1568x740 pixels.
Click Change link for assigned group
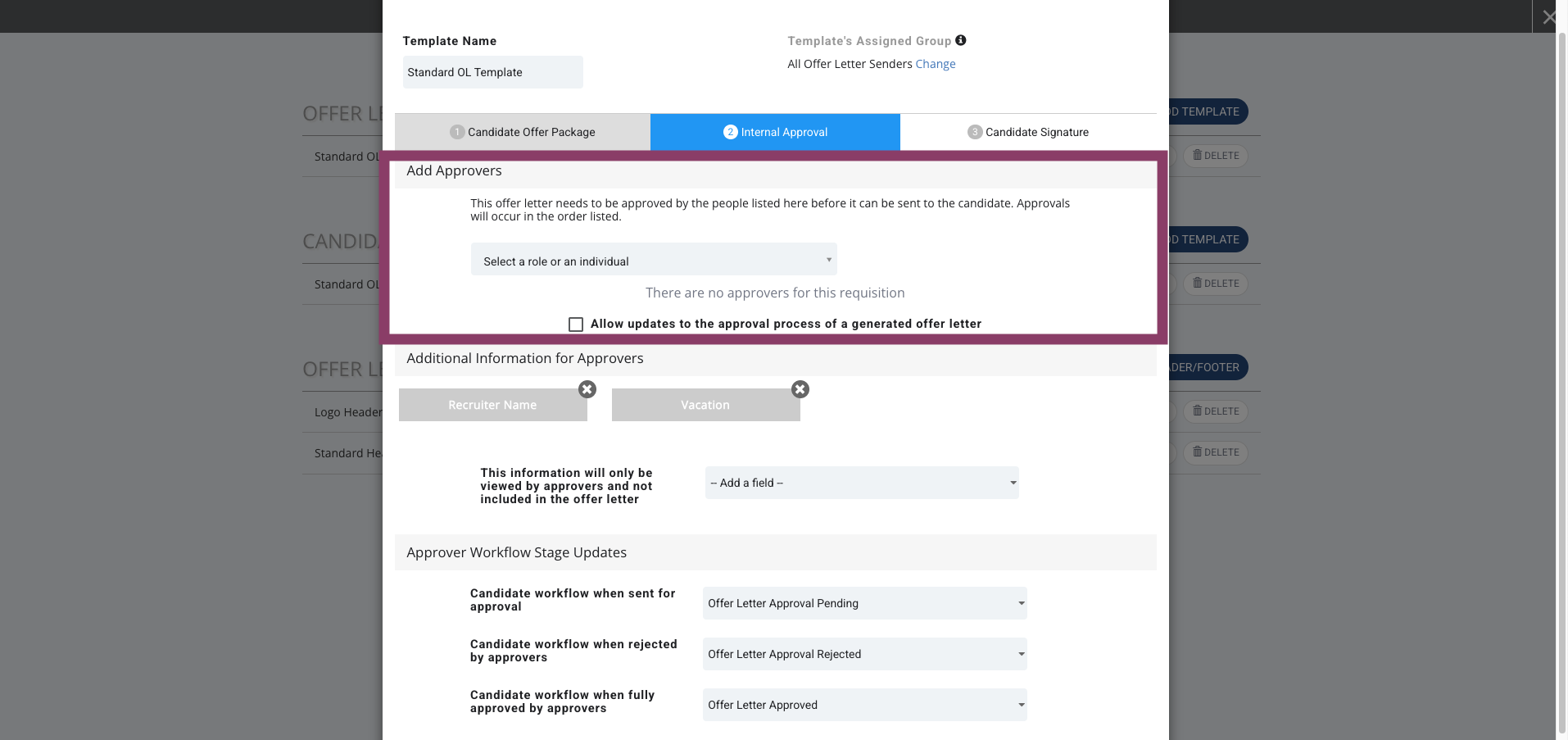tap(936, 64)
